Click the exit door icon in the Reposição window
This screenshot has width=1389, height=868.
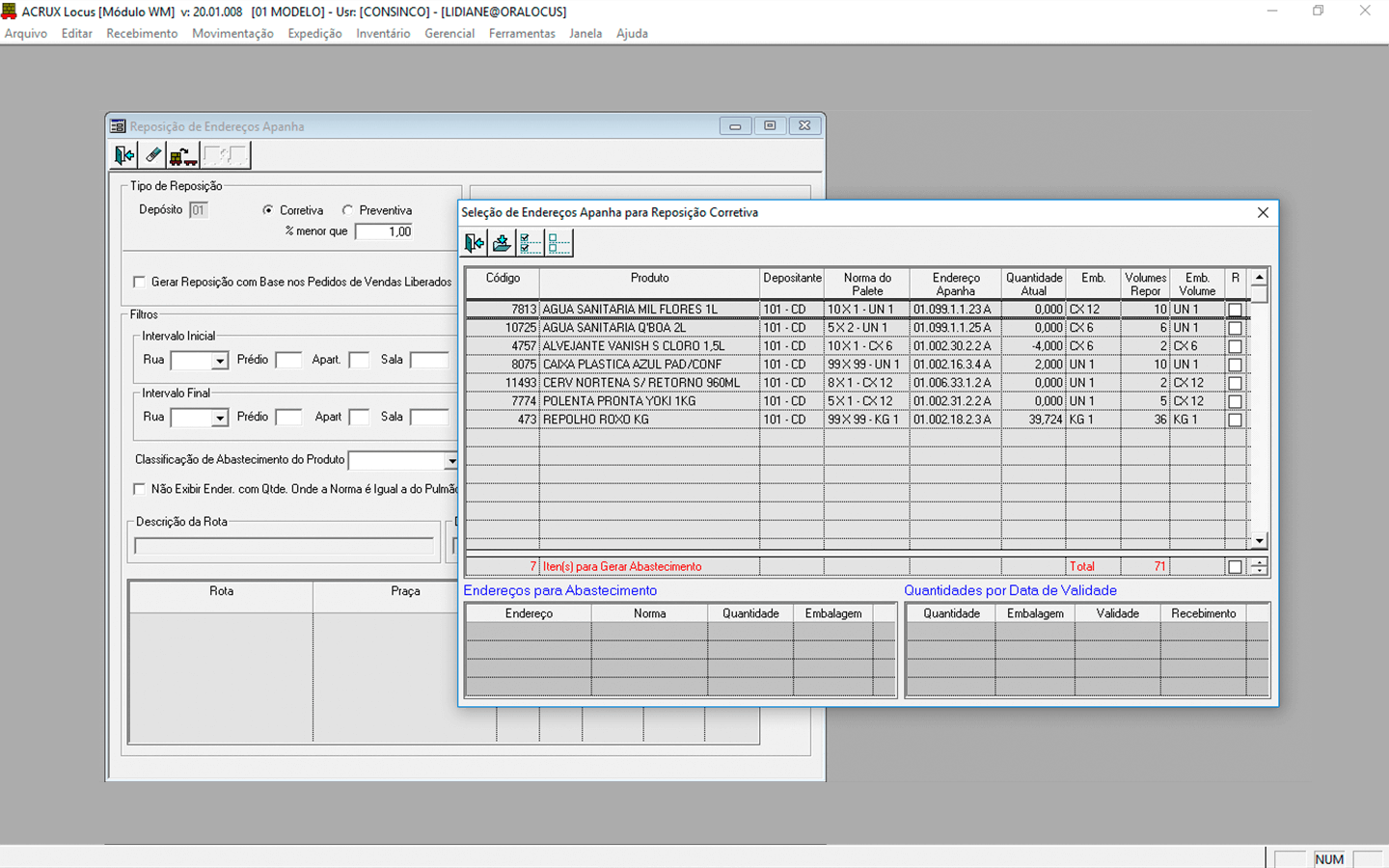pyautogui.click(x=124, y=155)
